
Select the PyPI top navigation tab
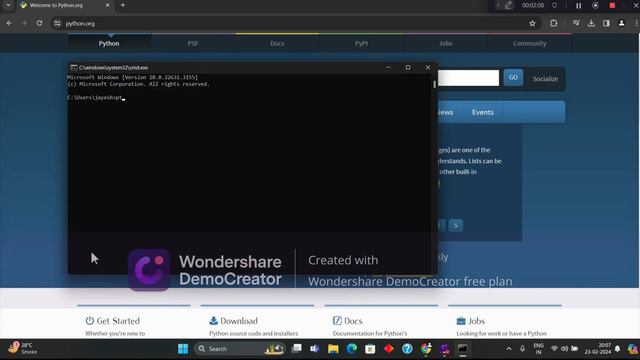click(x=361, y=43)
